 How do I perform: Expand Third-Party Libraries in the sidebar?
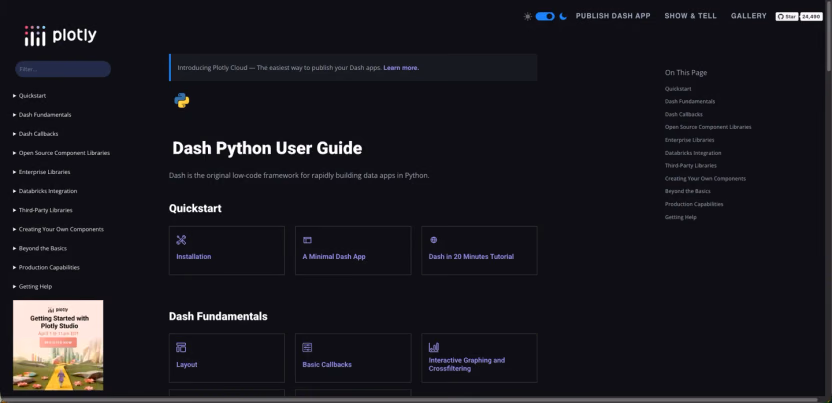tap(42, 211)
